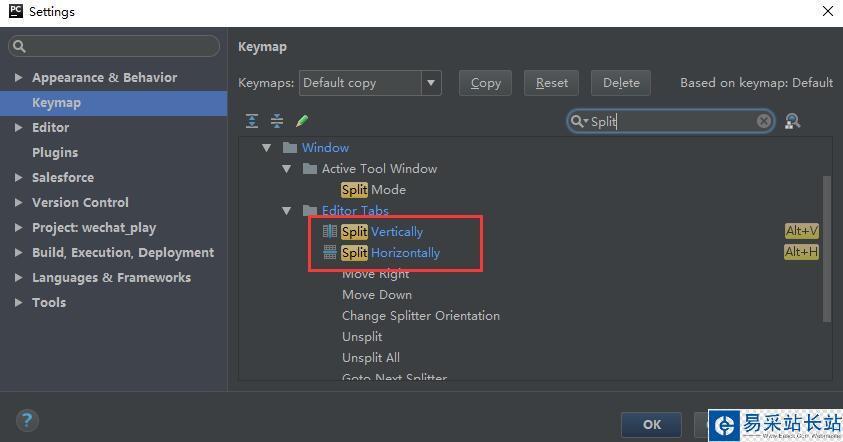
Task: Clear the Split search text with the X icon
Action: point(763,121)
